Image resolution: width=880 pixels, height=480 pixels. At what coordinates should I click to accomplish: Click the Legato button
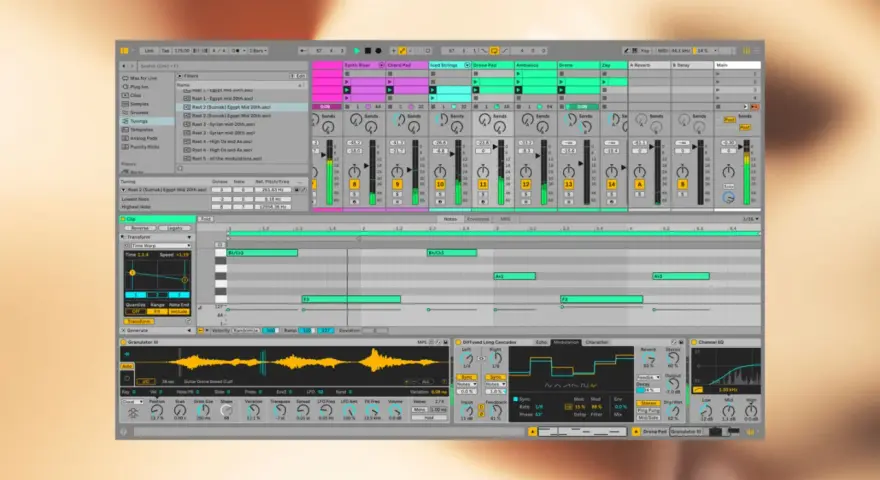175,228
